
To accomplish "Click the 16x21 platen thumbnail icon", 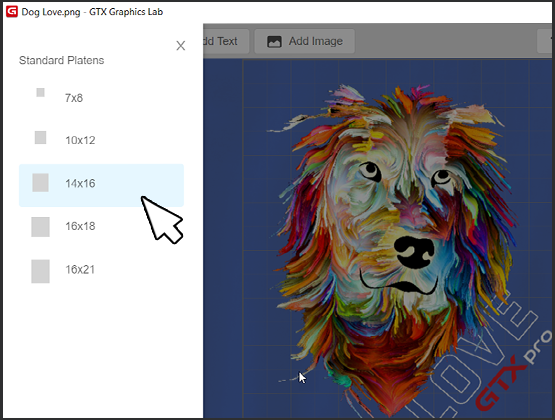I will click(x=40, y=271).
